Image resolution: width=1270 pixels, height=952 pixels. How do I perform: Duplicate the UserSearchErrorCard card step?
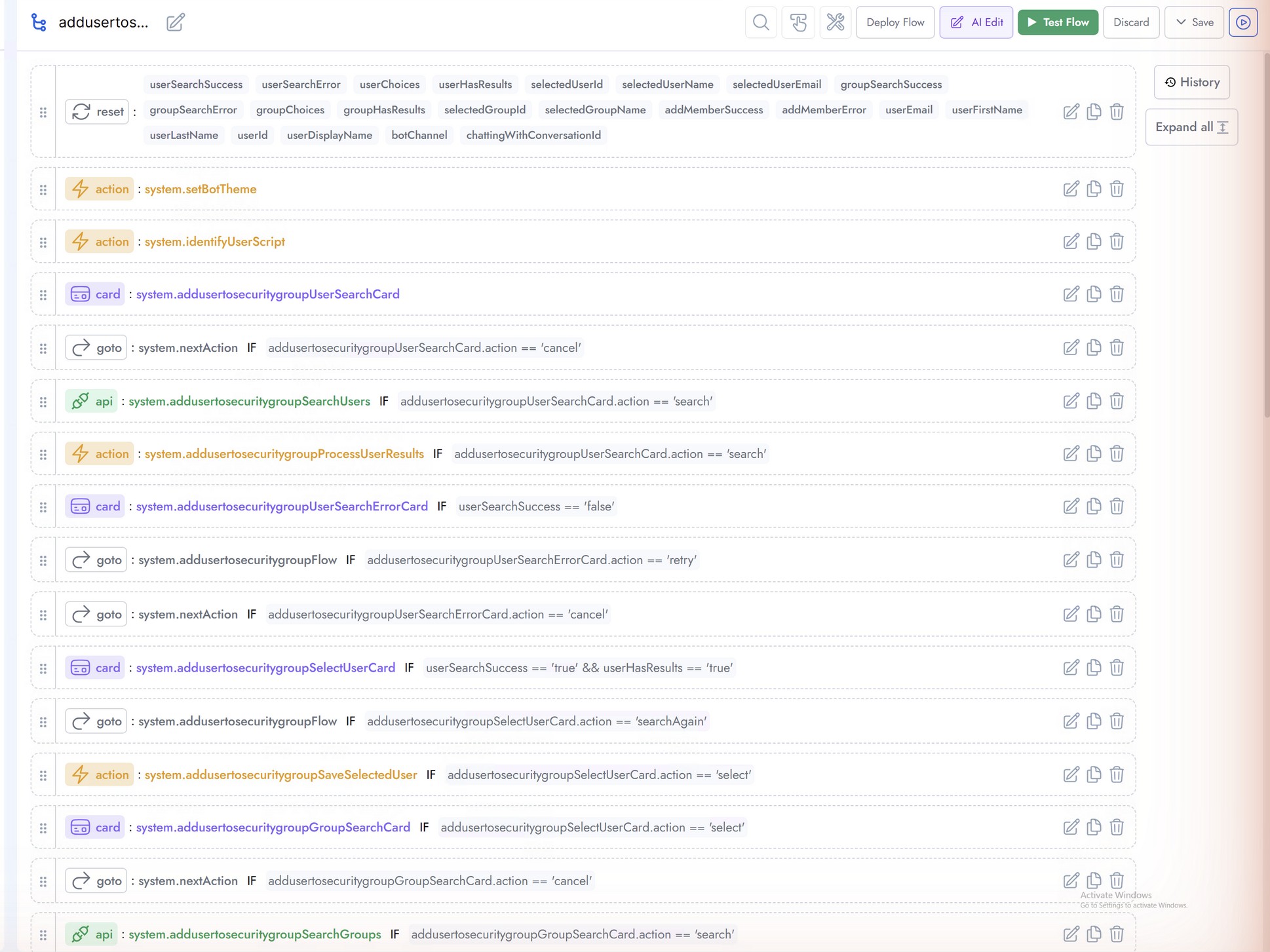[x=1094, y=506]
